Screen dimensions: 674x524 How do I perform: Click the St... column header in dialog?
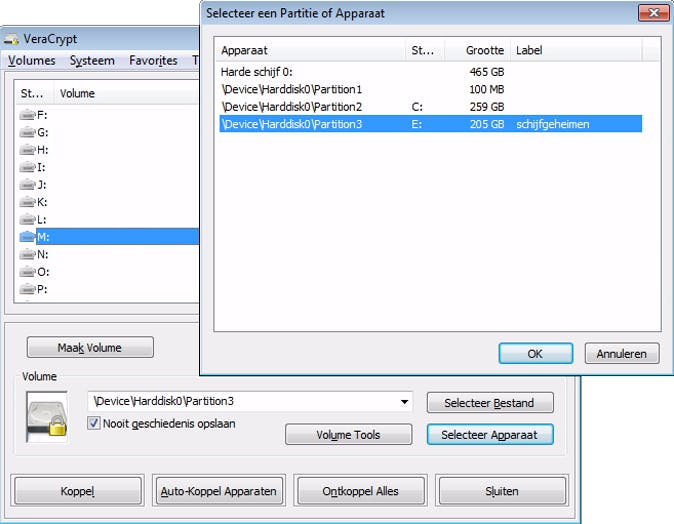click(x=425, y=50)
